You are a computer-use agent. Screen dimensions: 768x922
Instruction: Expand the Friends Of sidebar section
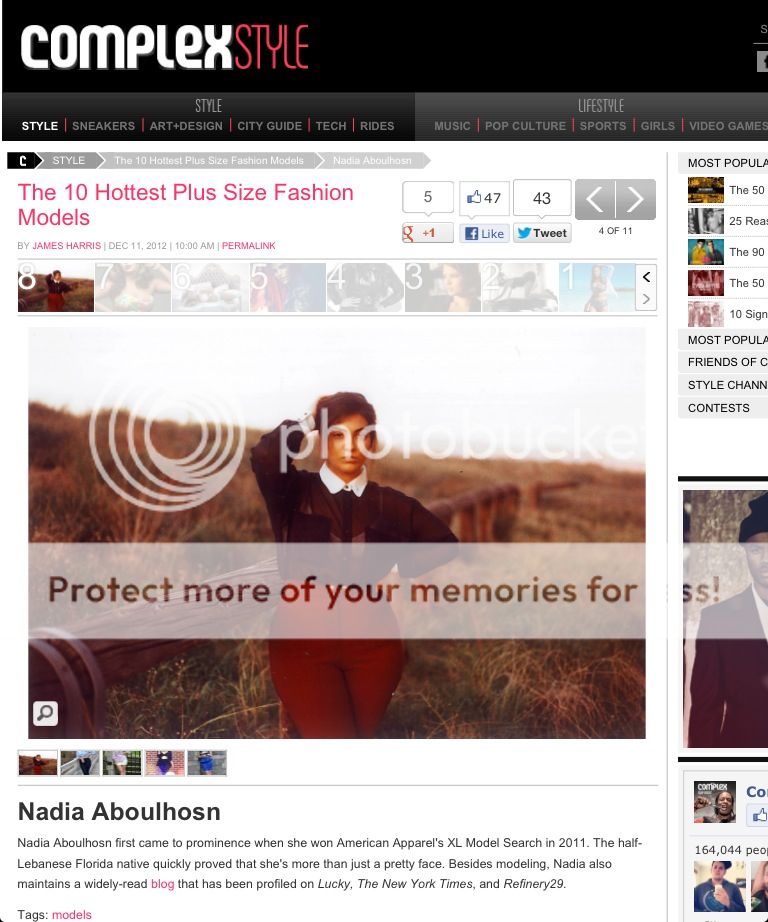point(726,362)
